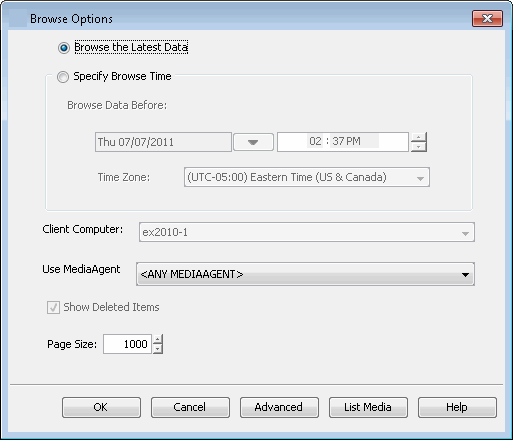513x440 pixels.
Task: Click the Thu 07/07/2011 date field
Action: pos(163,142)
